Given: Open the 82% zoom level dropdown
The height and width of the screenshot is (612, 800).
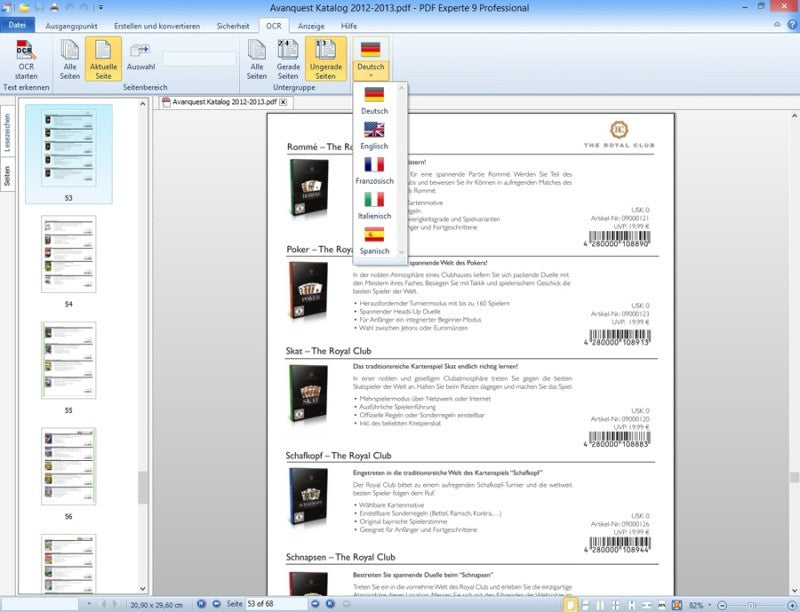Looking at the screenshot, I should (710, 605).
